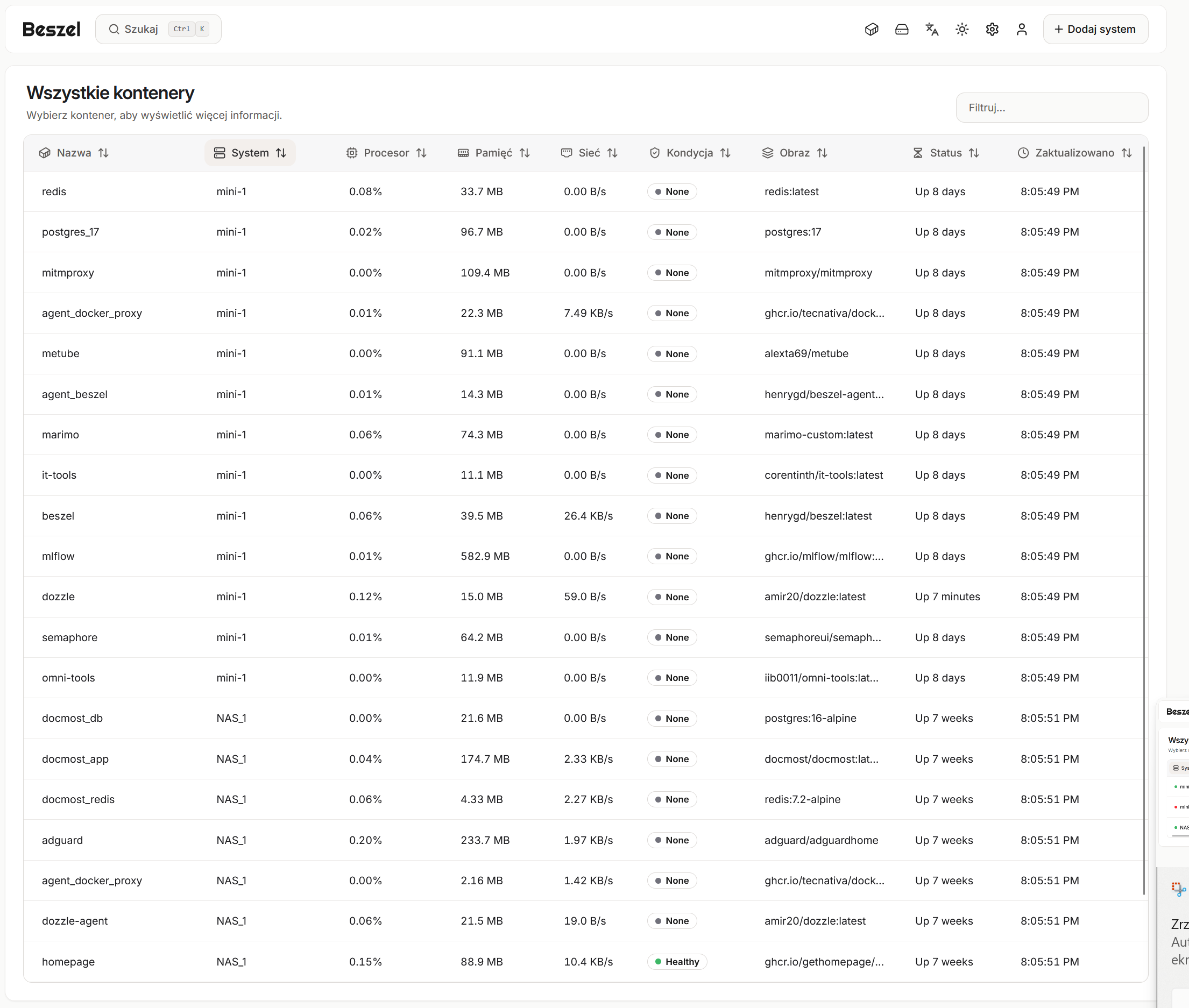Sort by the Procesor column
The height and width of the screenshot is (1008, 1189).
386,153
